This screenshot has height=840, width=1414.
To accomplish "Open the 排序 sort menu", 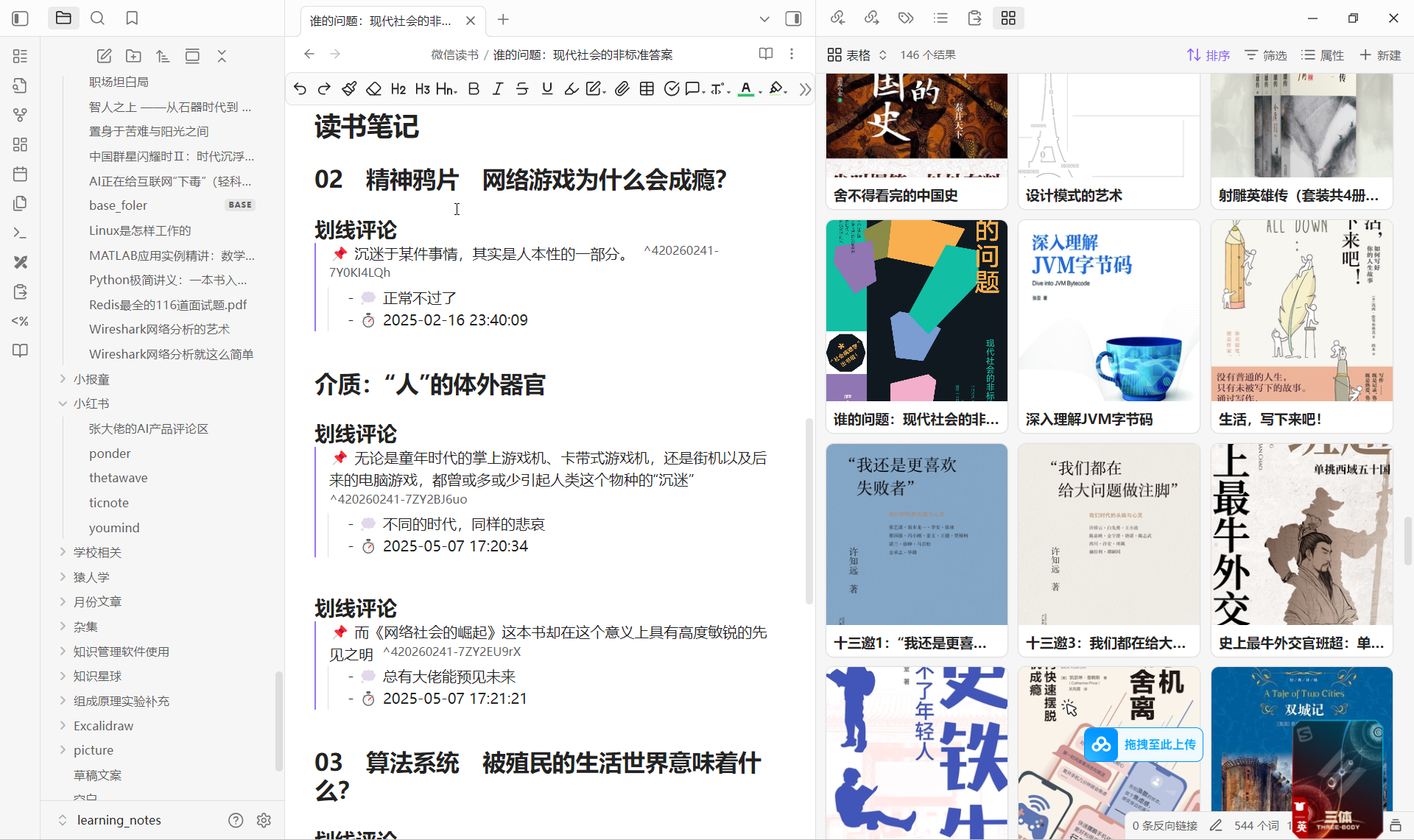I will tap(1209, 55).
